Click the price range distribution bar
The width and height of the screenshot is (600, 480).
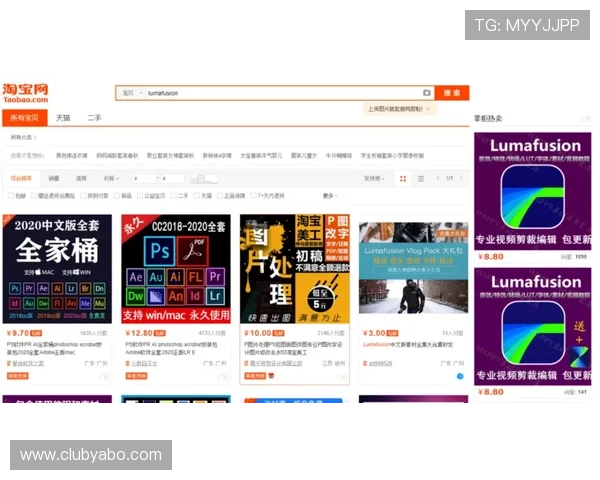click(204, 178)
